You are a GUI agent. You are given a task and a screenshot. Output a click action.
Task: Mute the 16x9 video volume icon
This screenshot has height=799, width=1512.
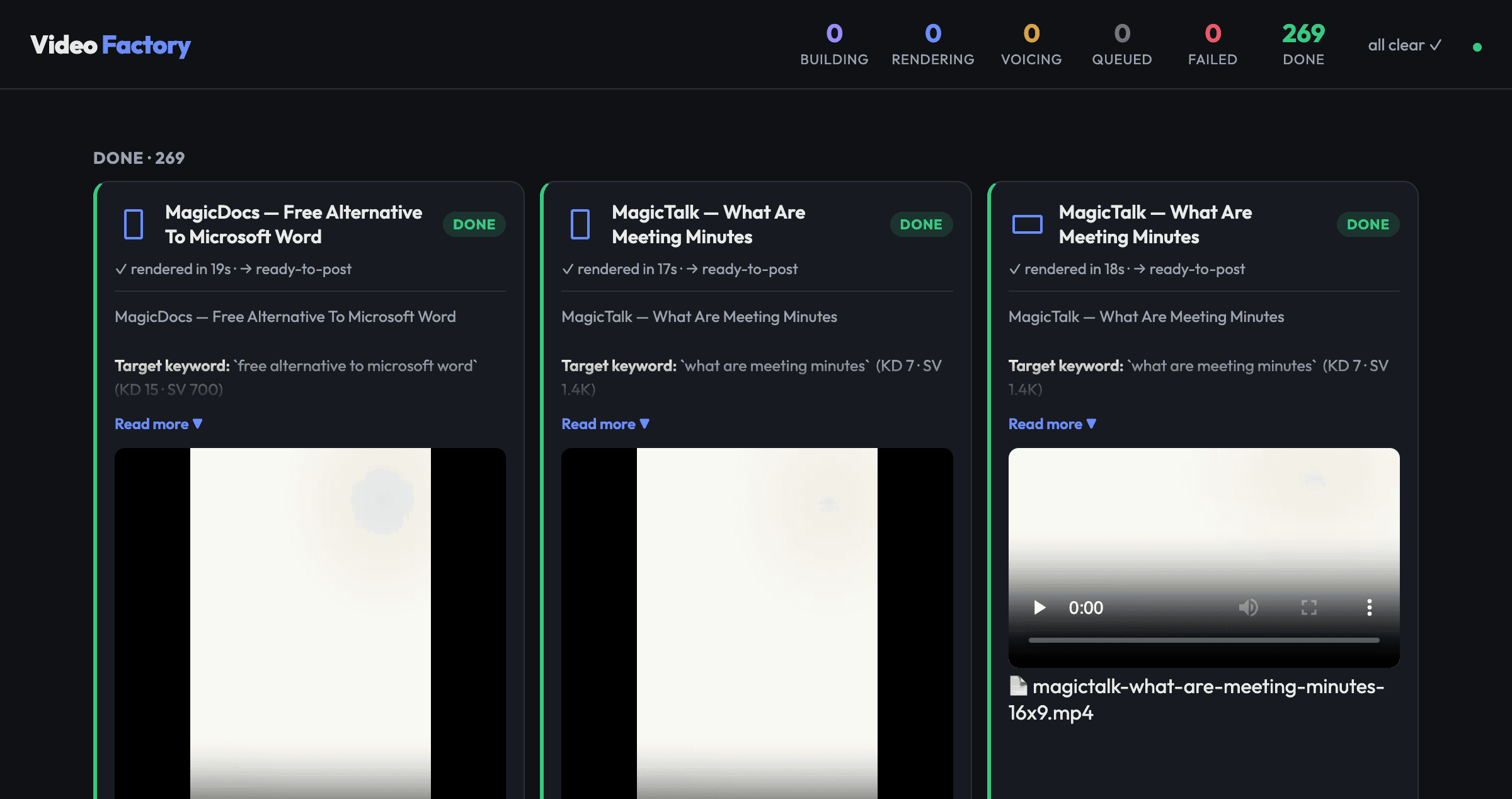click(x=1248, y=607)
